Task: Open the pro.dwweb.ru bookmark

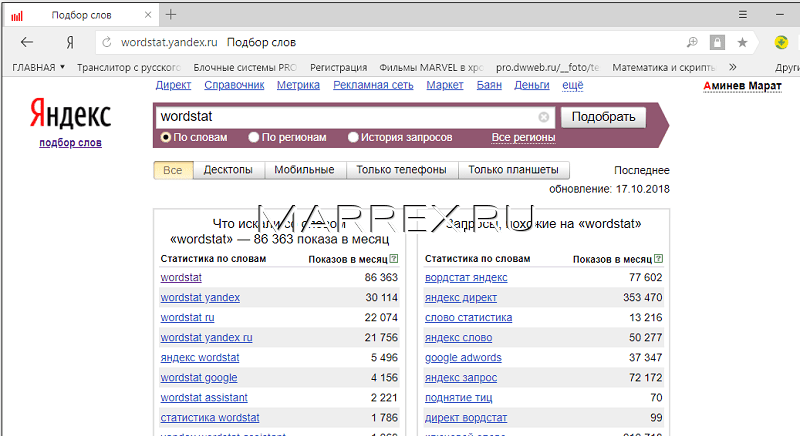Action: (548, 67)
